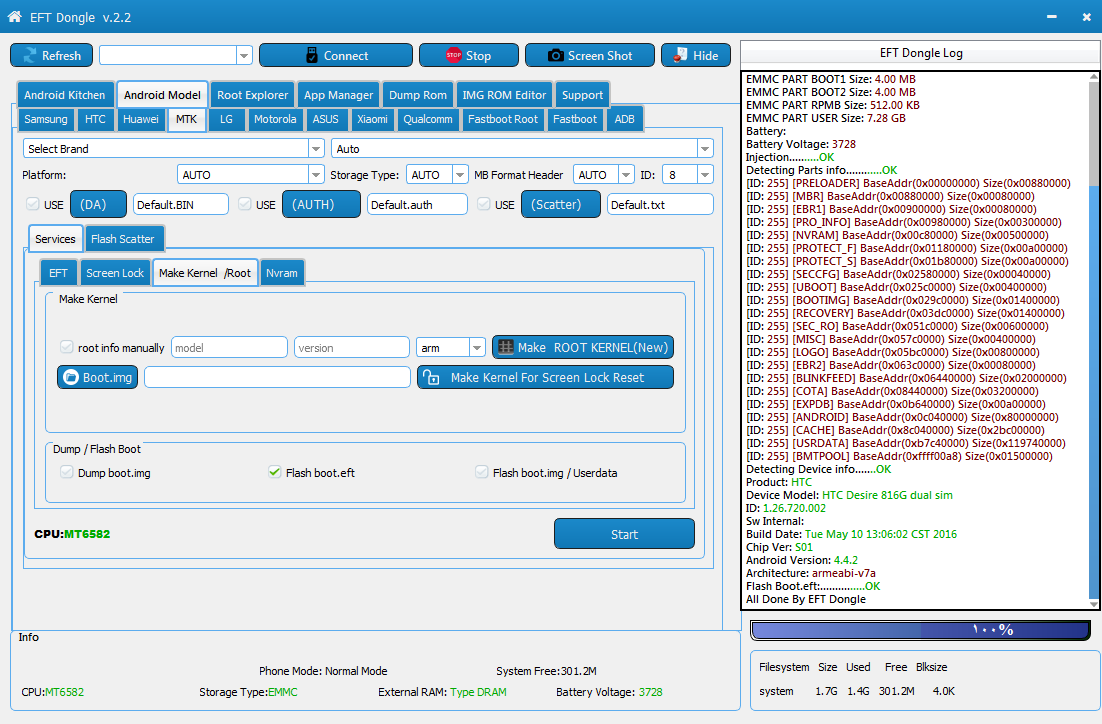Select the Qualcomm brand tab
This screenshot has width=1102, height=724.
(427, 119)
